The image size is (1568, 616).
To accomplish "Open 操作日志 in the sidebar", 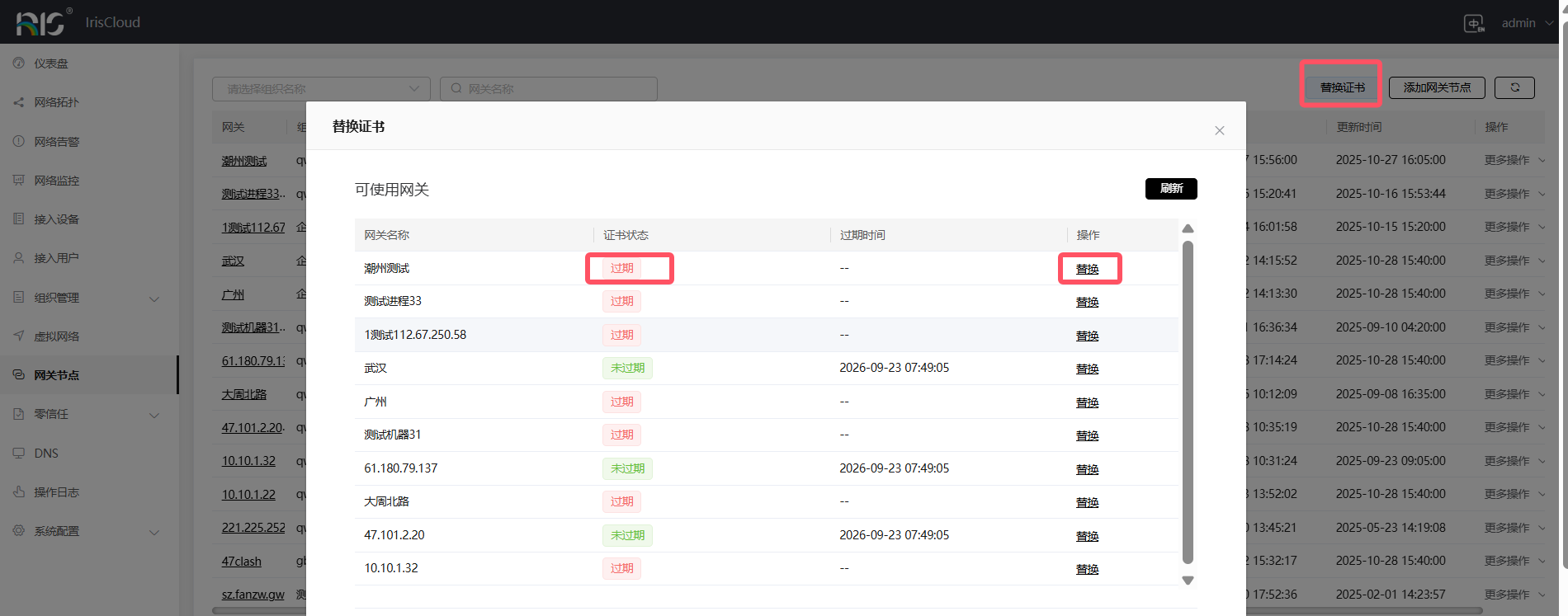I will point(56,492).
